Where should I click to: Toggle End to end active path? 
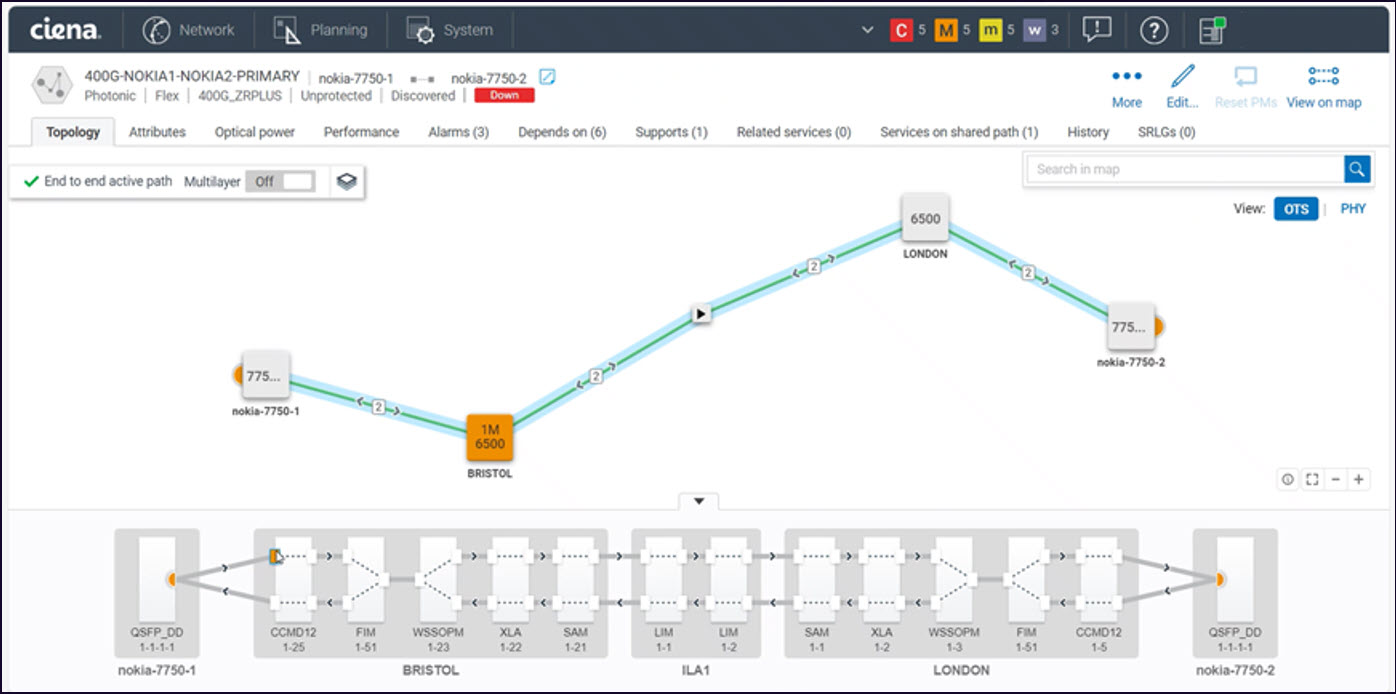(98, 182)
